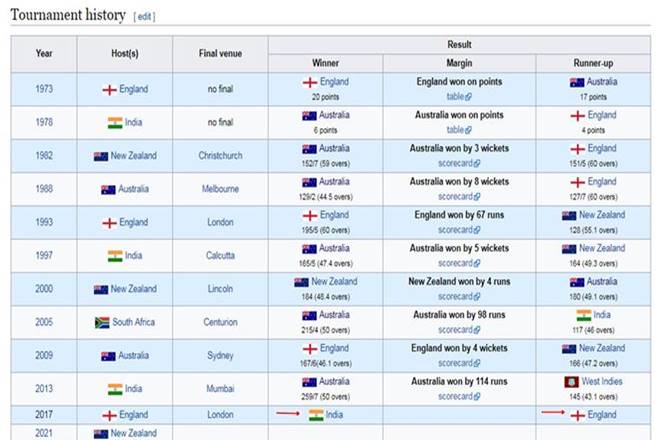
Task: Open the Centurion venue link
Action: (220, 322)
